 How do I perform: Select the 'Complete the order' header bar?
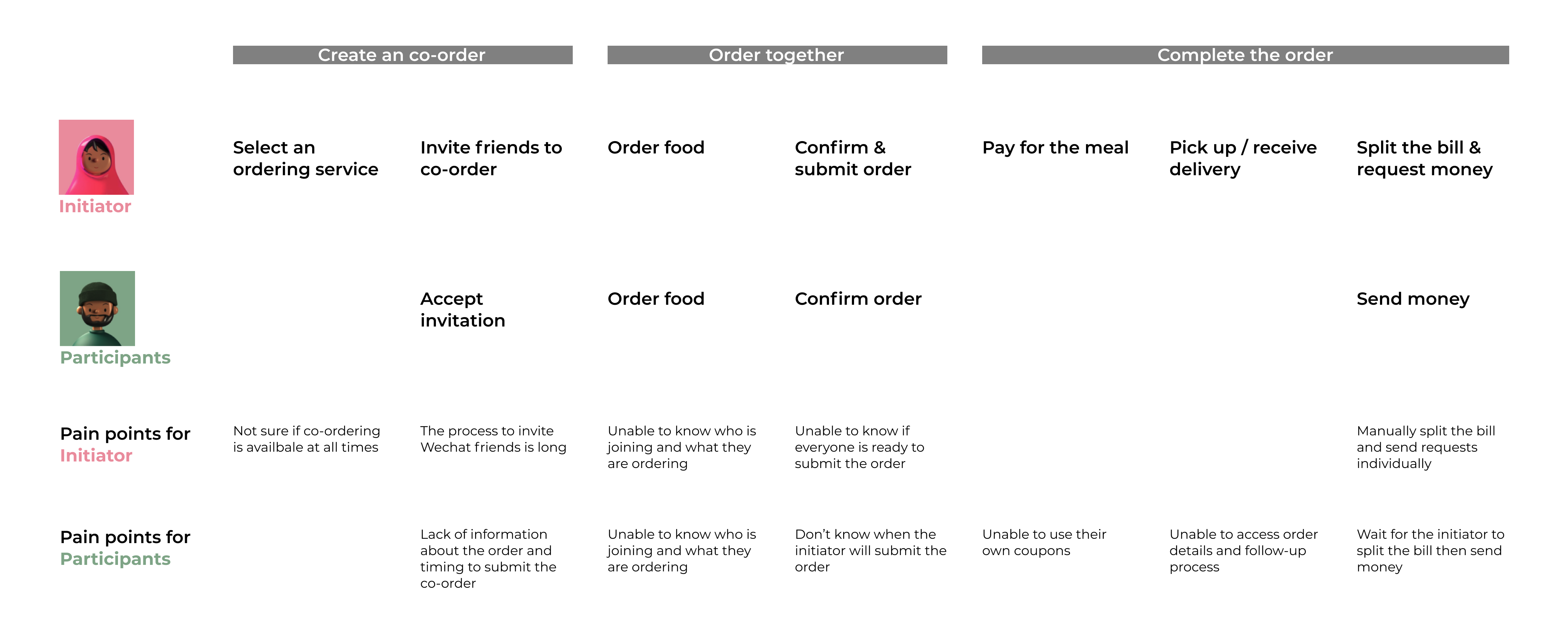[x=1245, y=55]
